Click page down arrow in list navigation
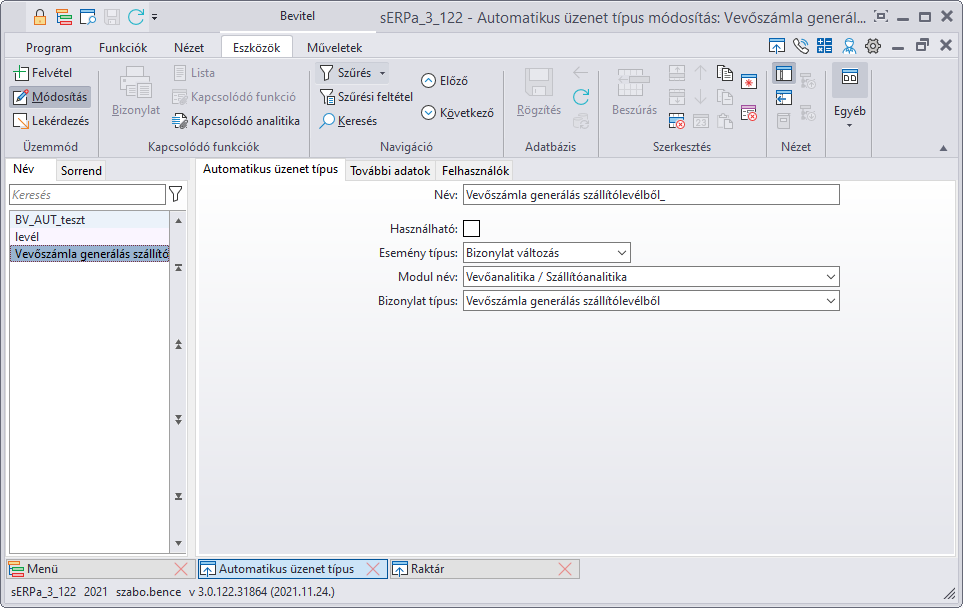 coord(179,420)
